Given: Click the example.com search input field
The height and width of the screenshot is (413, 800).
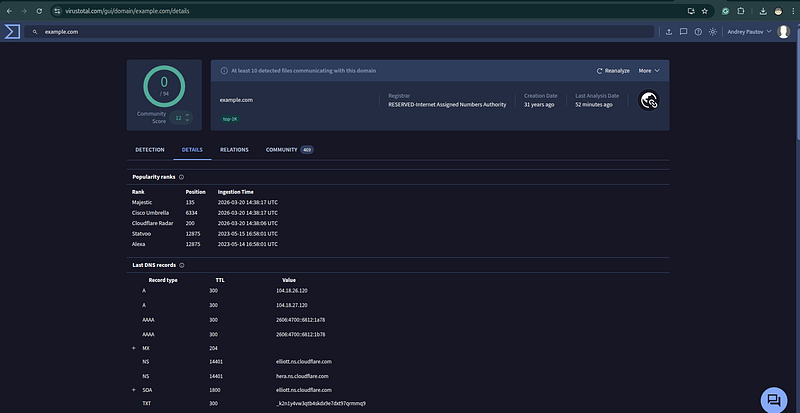Looking at the screenshot, I should coord(339,32).
